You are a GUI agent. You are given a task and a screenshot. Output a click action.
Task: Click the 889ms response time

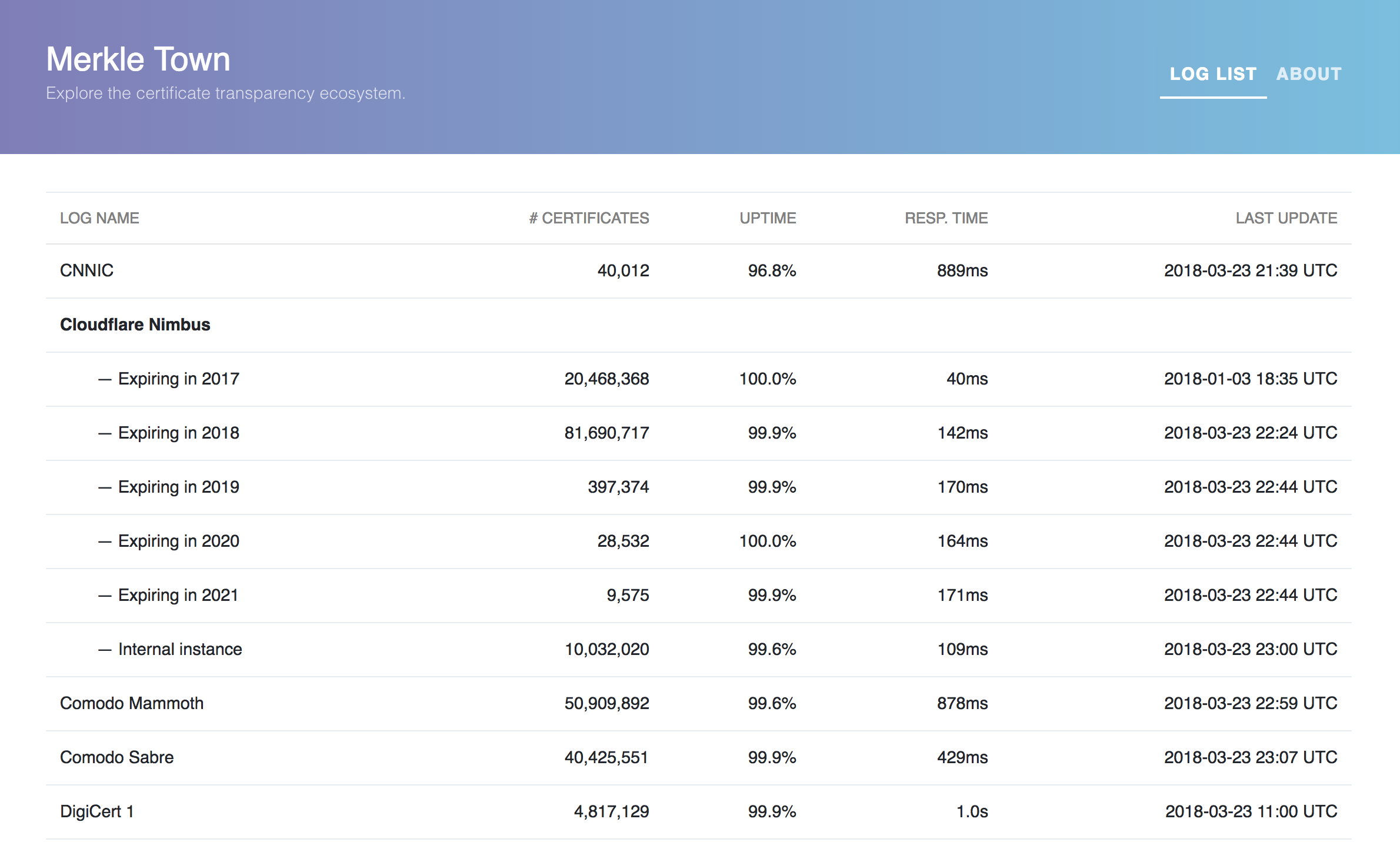(962, 270)
